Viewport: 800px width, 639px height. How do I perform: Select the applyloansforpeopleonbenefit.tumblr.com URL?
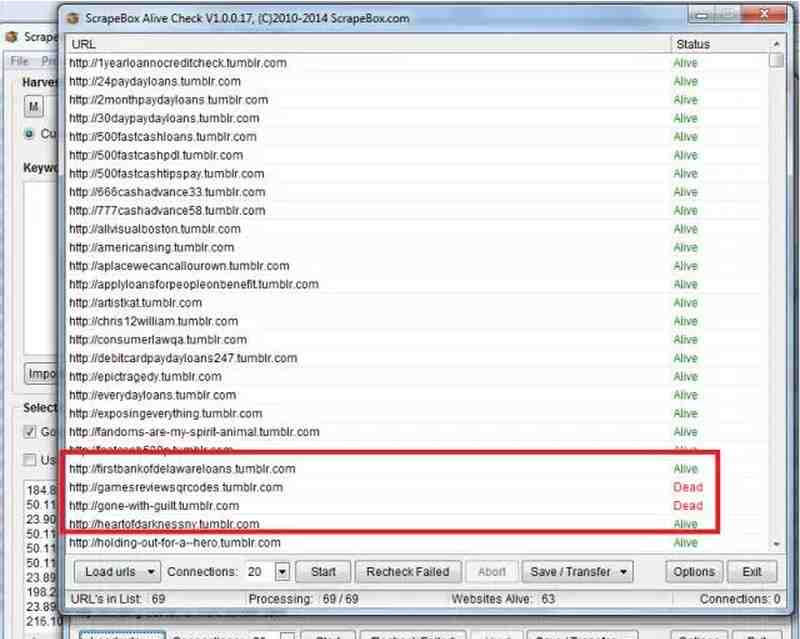click(x=194, y=284)
